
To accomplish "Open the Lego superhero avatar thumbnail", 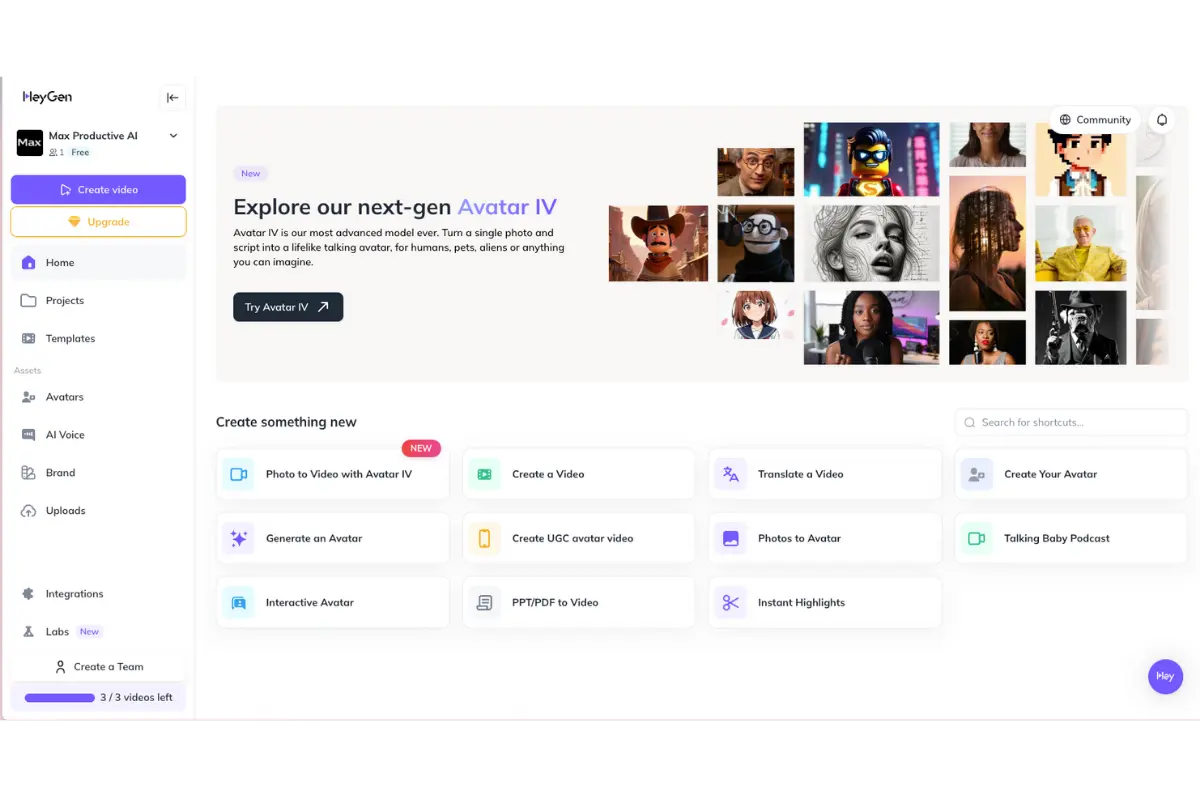I will [x=871, y=160].
